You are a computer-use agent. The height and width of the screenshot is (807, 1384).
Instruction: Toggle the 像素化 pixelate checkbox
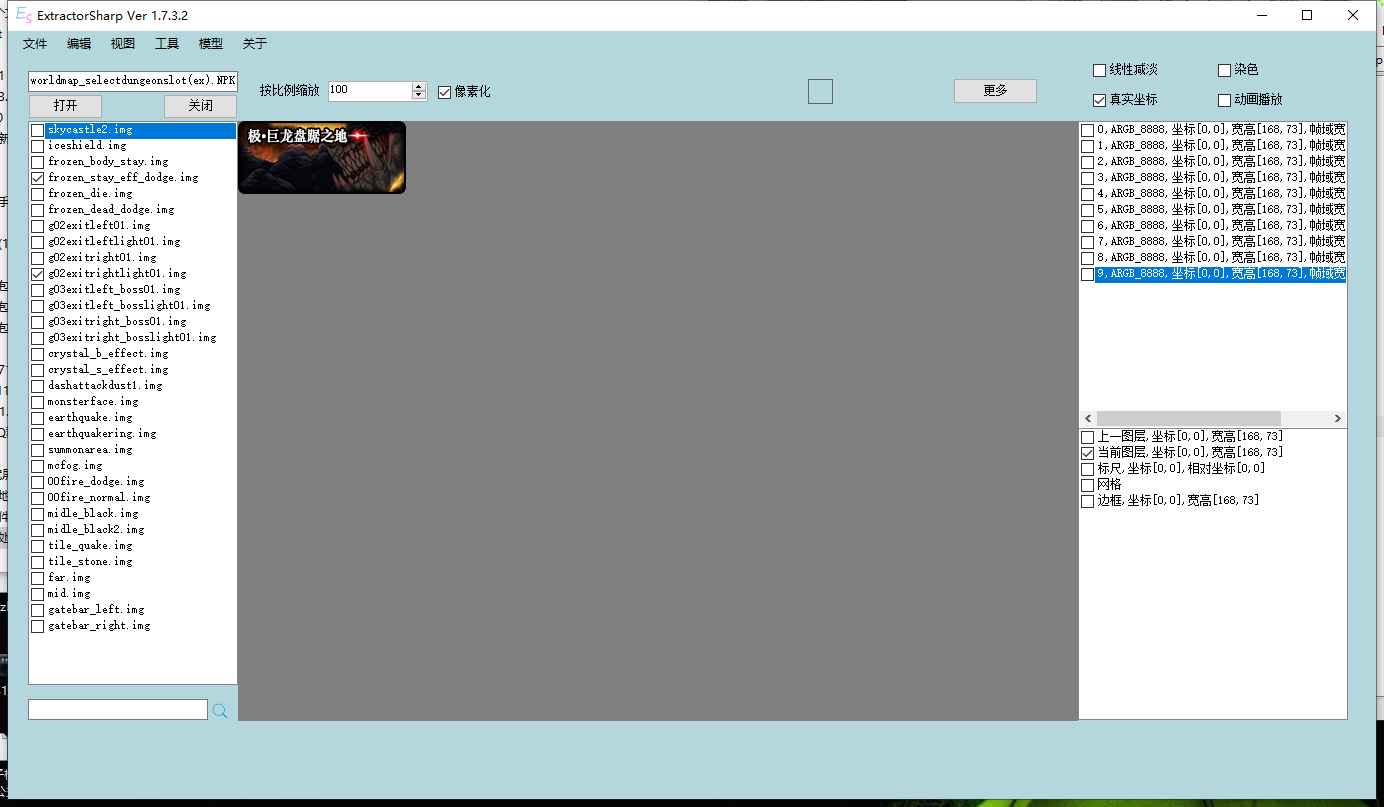445,92
